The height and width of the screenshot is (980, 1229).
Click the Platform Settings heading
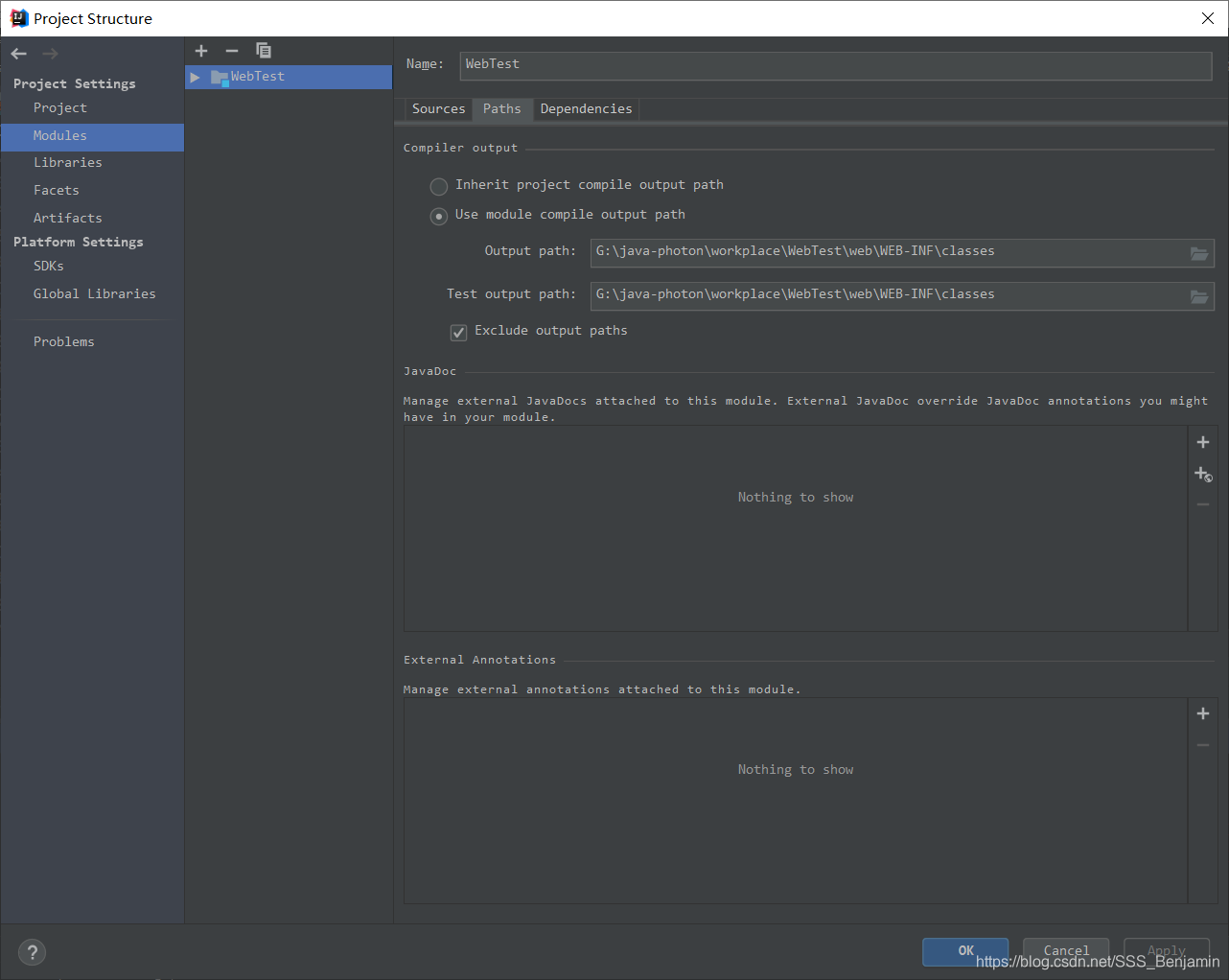(x=79, y=243)
